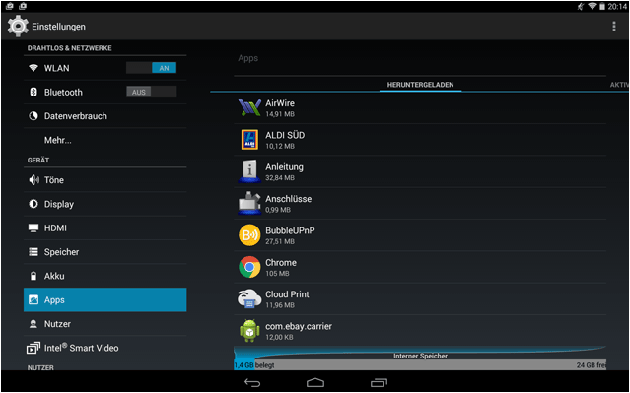
Task: Open the AirWire app icon
Action: click(x=250, y=107)
